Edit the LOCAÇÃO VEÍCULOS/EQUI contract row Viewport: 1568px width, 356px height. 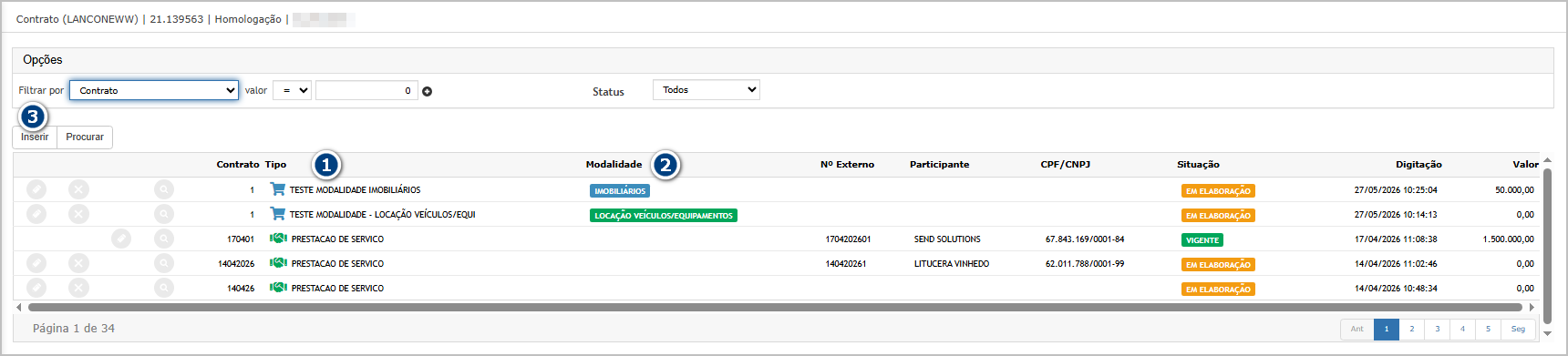(x=36, y=214)
